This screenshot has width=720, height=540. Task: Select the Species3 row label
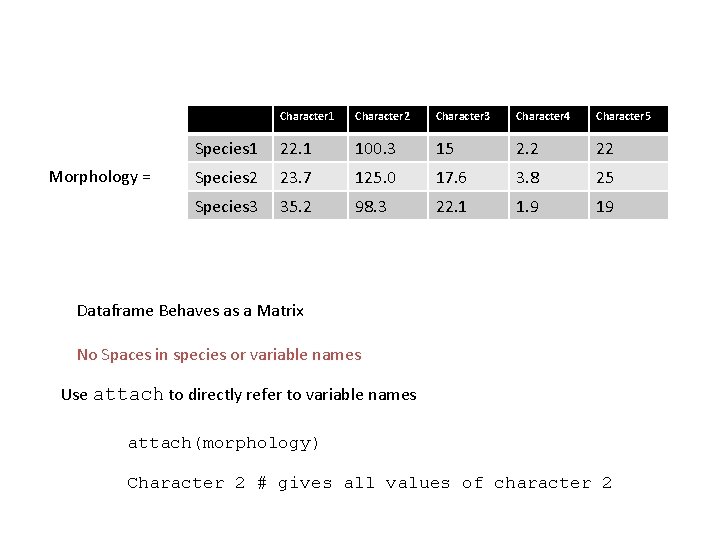(x=226, y=207)
